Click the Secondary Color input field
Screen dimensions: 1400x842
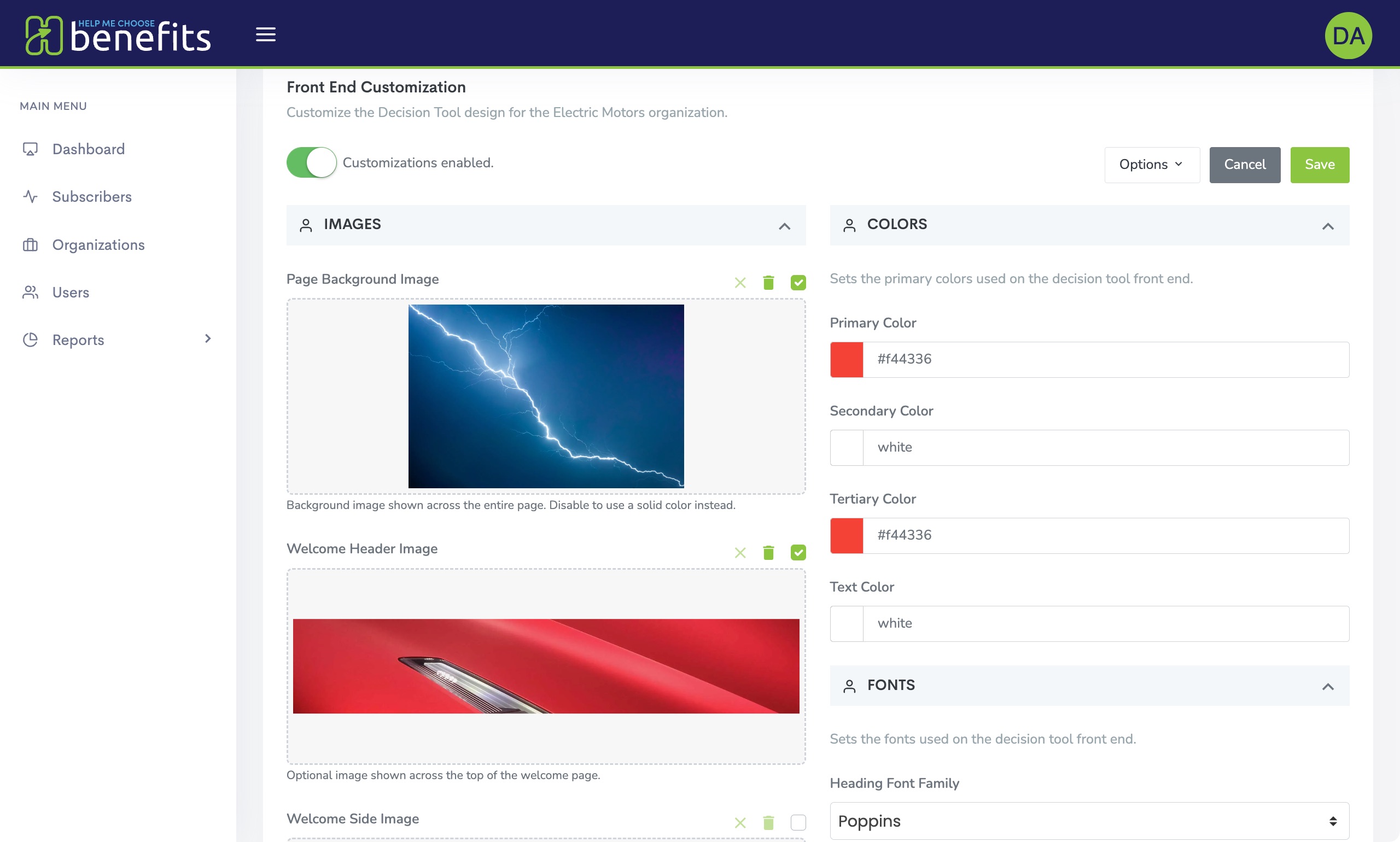tap(1106, 447)
